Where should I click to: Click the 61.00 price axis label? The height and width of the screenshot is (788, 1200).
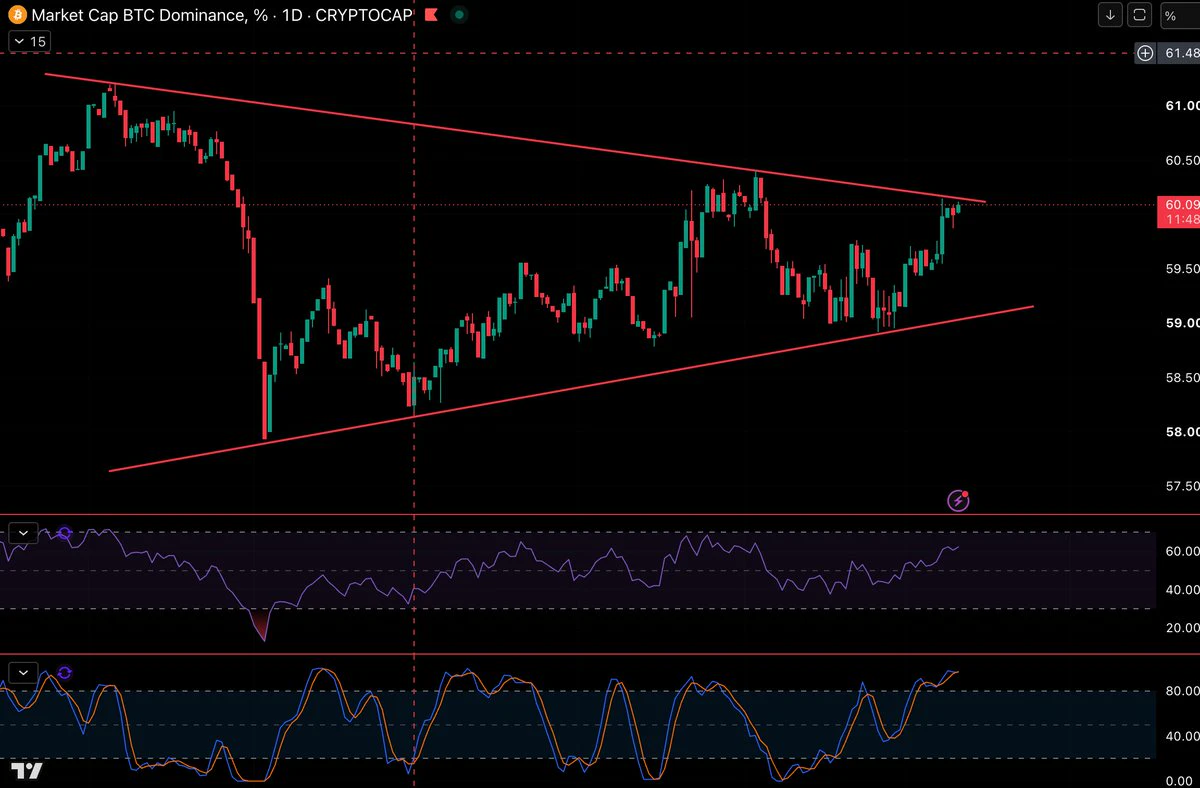coord(1182,106)
